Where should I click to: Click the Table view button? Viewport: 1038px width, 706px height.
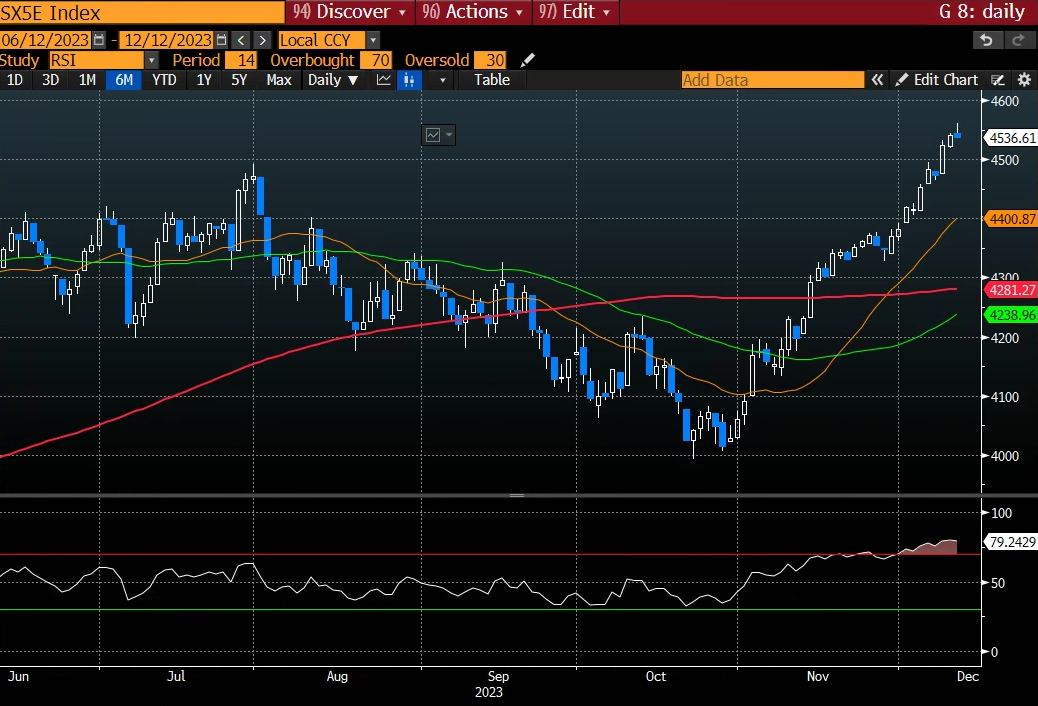[x=492, y=80]
